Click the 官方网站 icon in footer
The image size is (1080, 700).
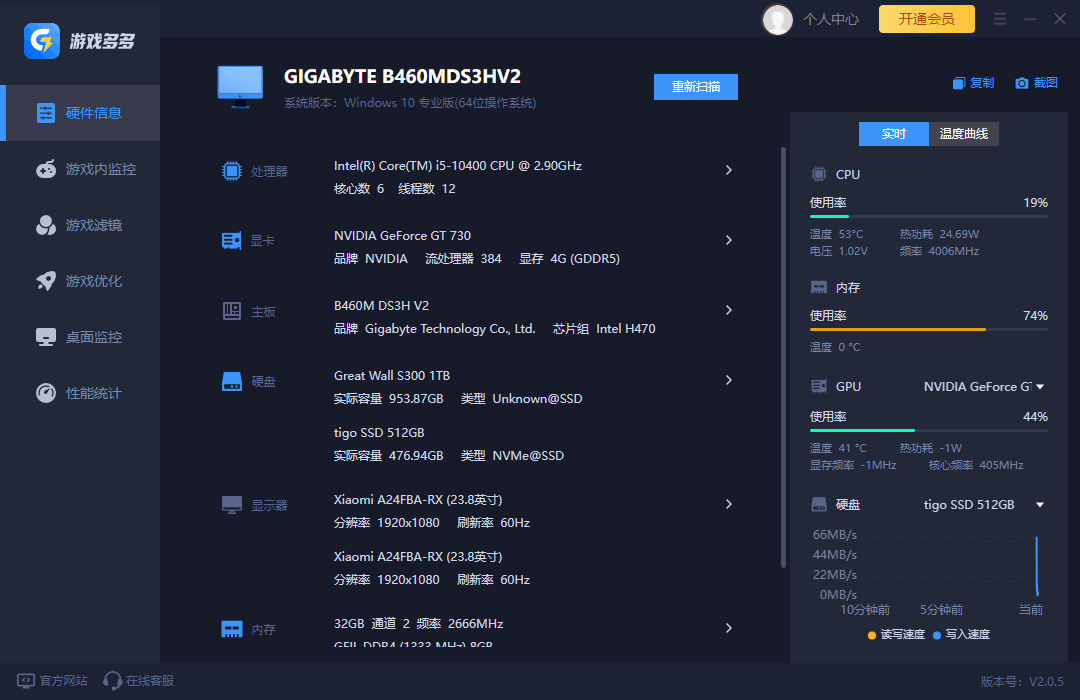(25, 681)
